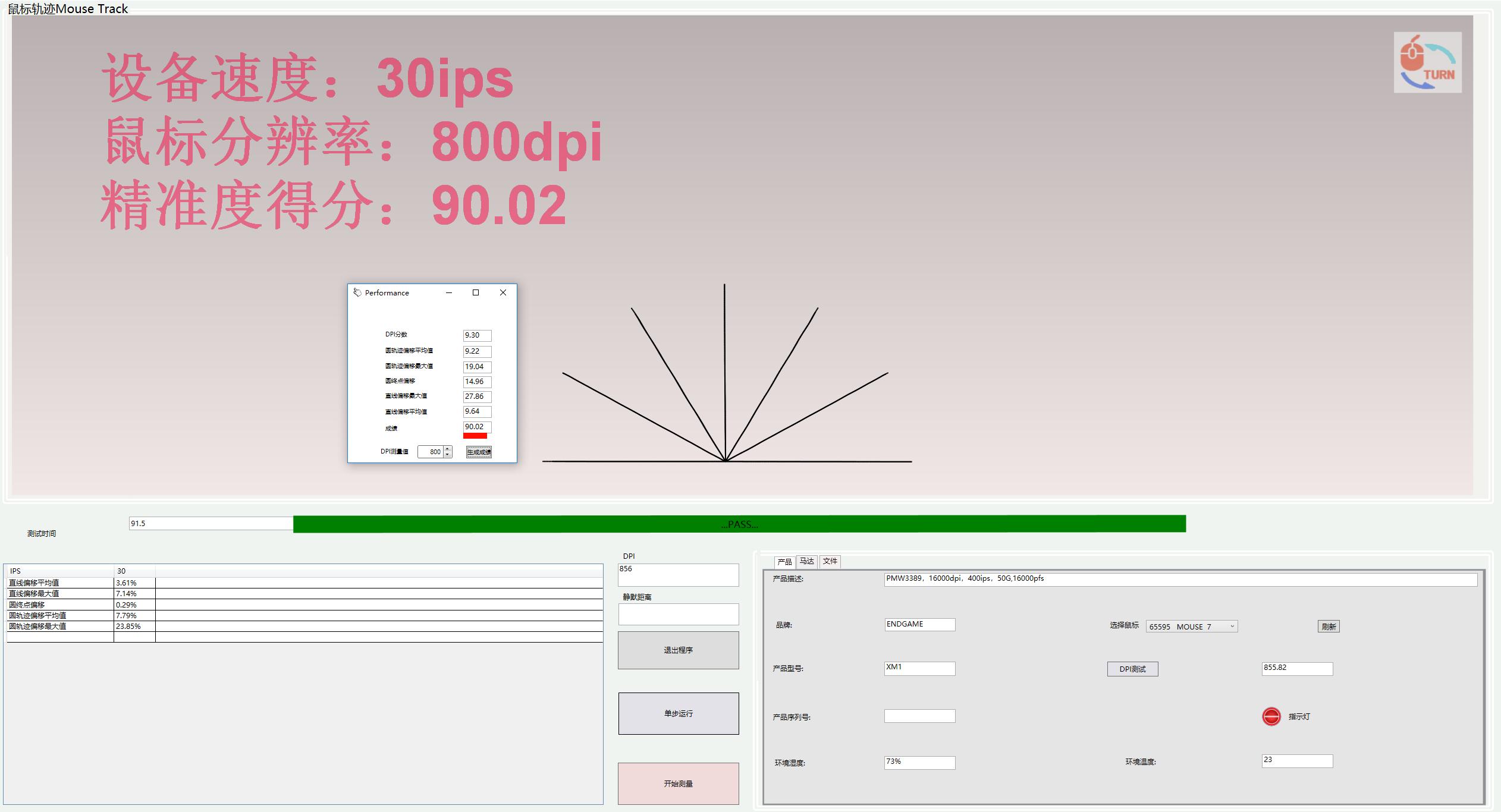Screen dimensions: 1501x812
Task: Switch to the 文件 tab
Action: pyautogui.click(x=830, y=561)
